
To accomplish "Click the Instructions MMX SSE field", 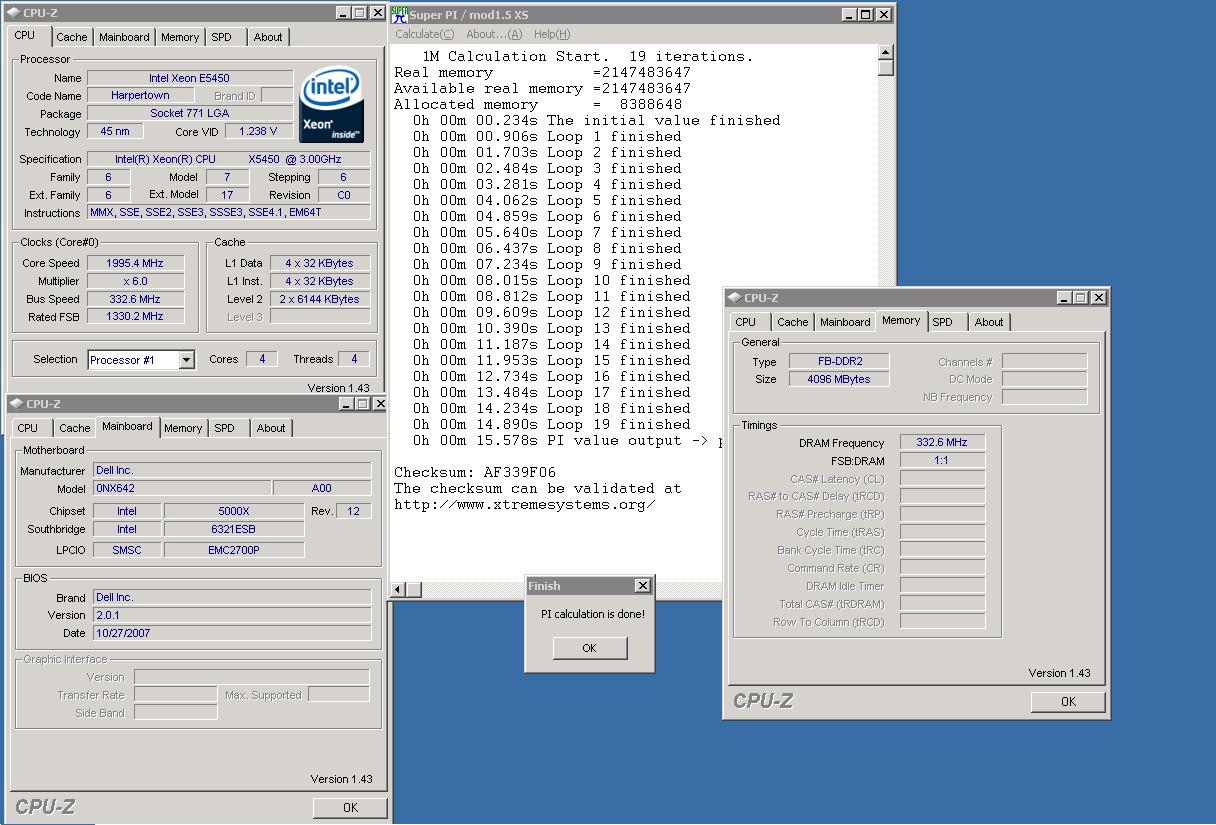I will pos(229,213).
